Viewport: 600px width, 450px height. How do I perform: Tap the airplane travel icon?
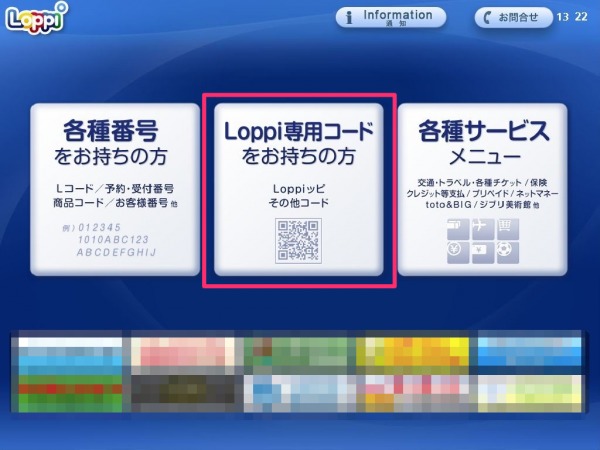pos(483,229)
